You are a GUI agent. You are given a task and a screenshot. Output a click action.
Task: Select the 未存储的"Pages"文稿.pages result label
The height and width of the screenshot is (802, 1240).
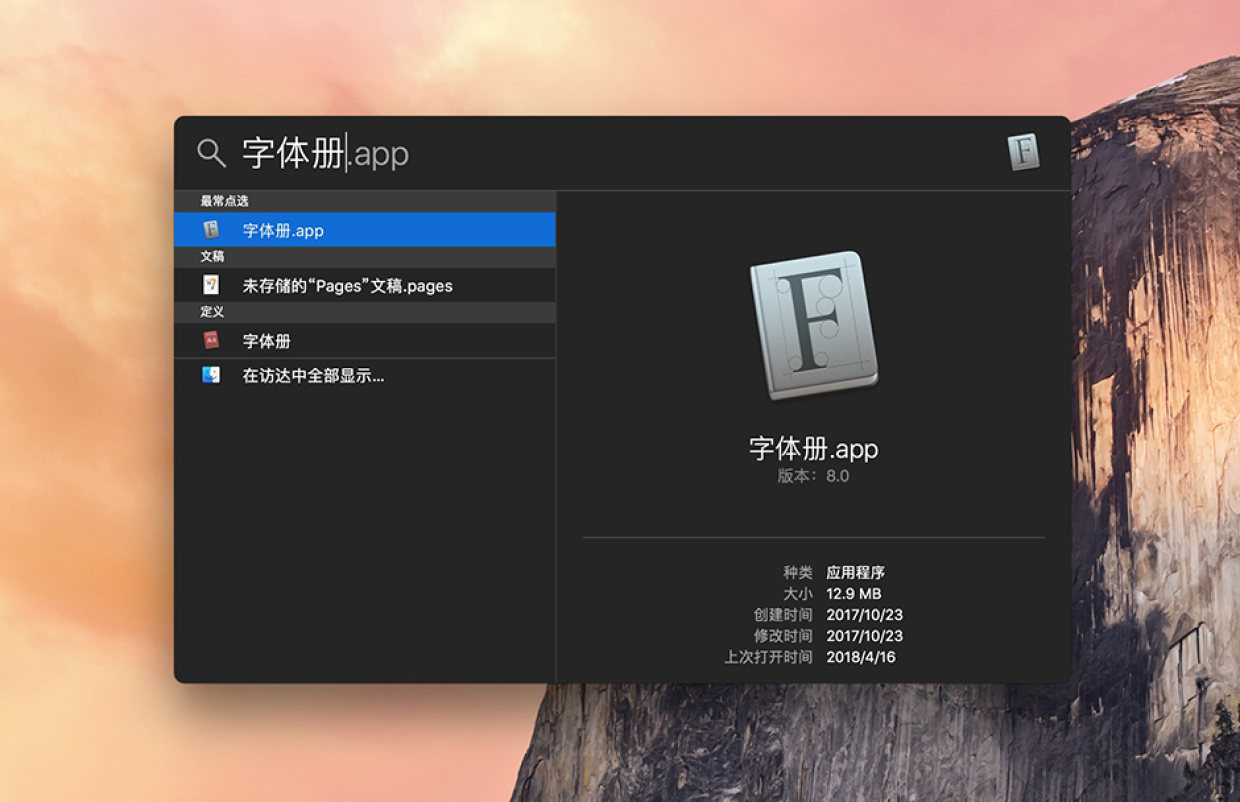[348, 286]
